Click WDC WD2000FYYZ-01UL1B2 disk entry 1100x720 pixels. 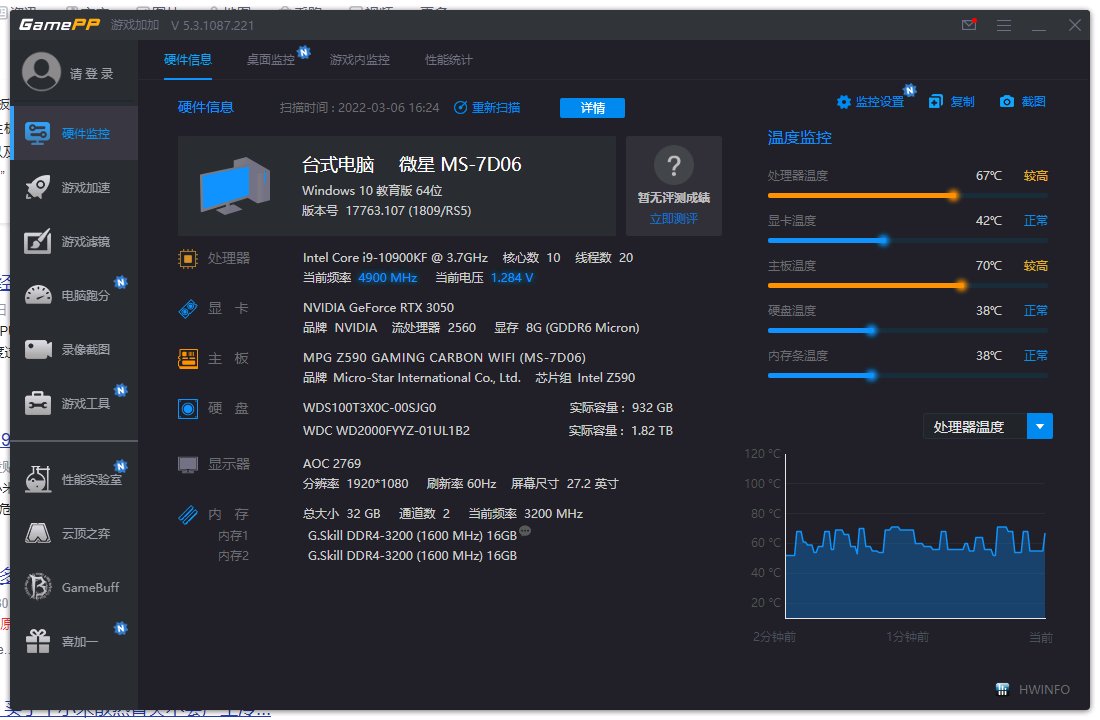tap(387, 430)
